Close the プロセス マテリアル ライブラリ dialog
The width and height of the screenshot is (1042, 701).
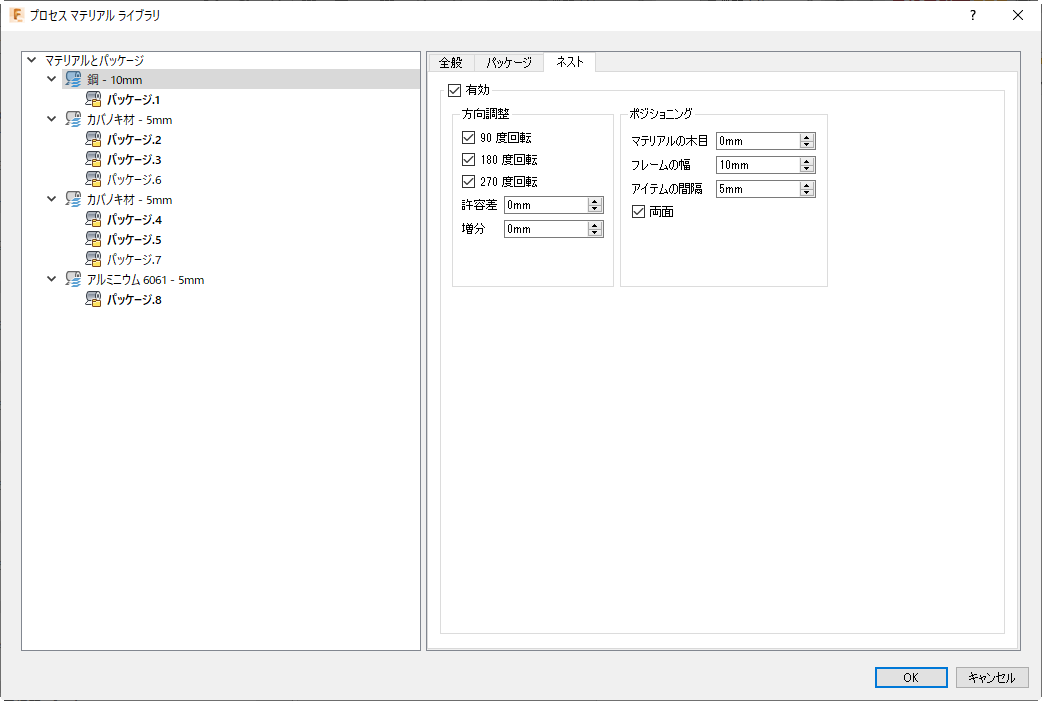[1017, 15]
